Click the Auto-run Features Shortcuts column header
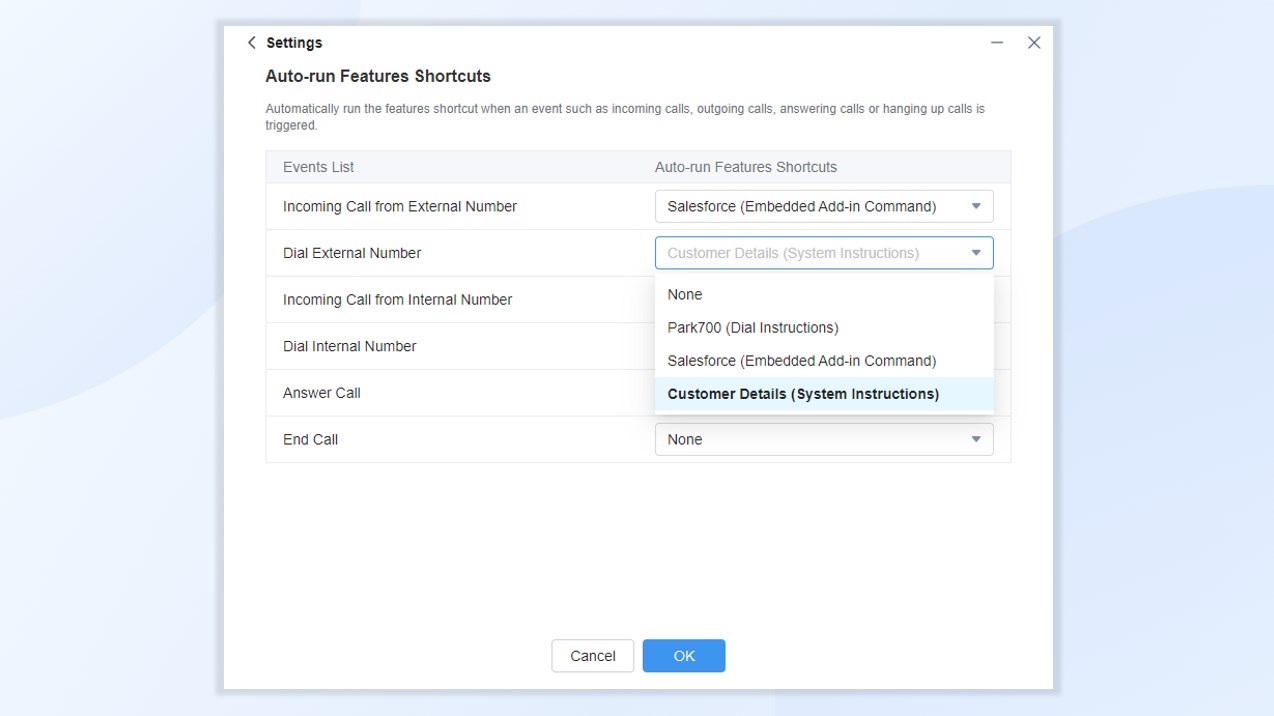This screenshot has width=1274, height=716. [x=745, y=167]
